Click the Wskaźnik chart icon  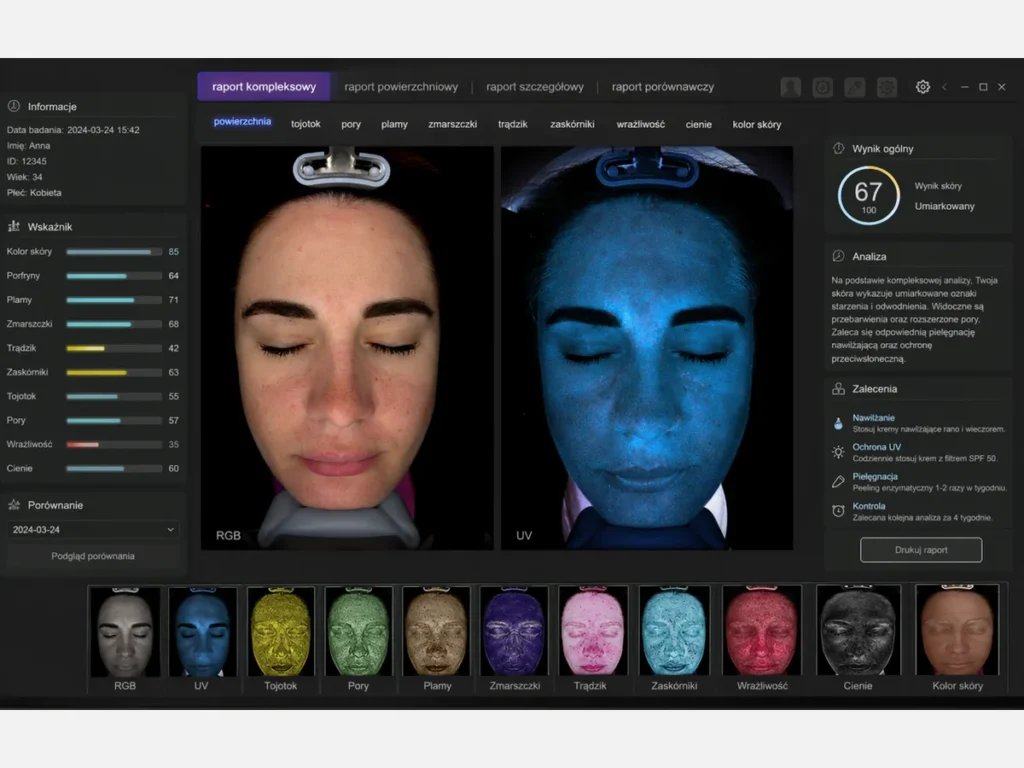point(14,226)
